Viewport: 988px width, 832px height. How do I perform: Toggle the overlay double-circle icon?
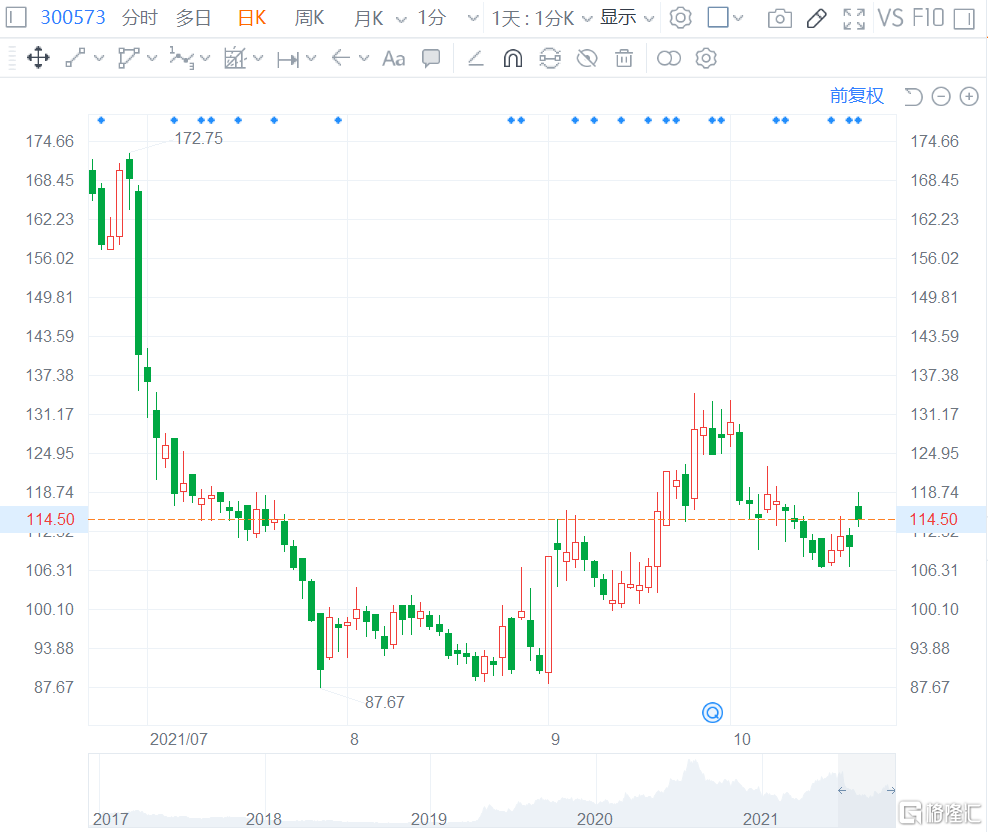(x=669, y=59)
